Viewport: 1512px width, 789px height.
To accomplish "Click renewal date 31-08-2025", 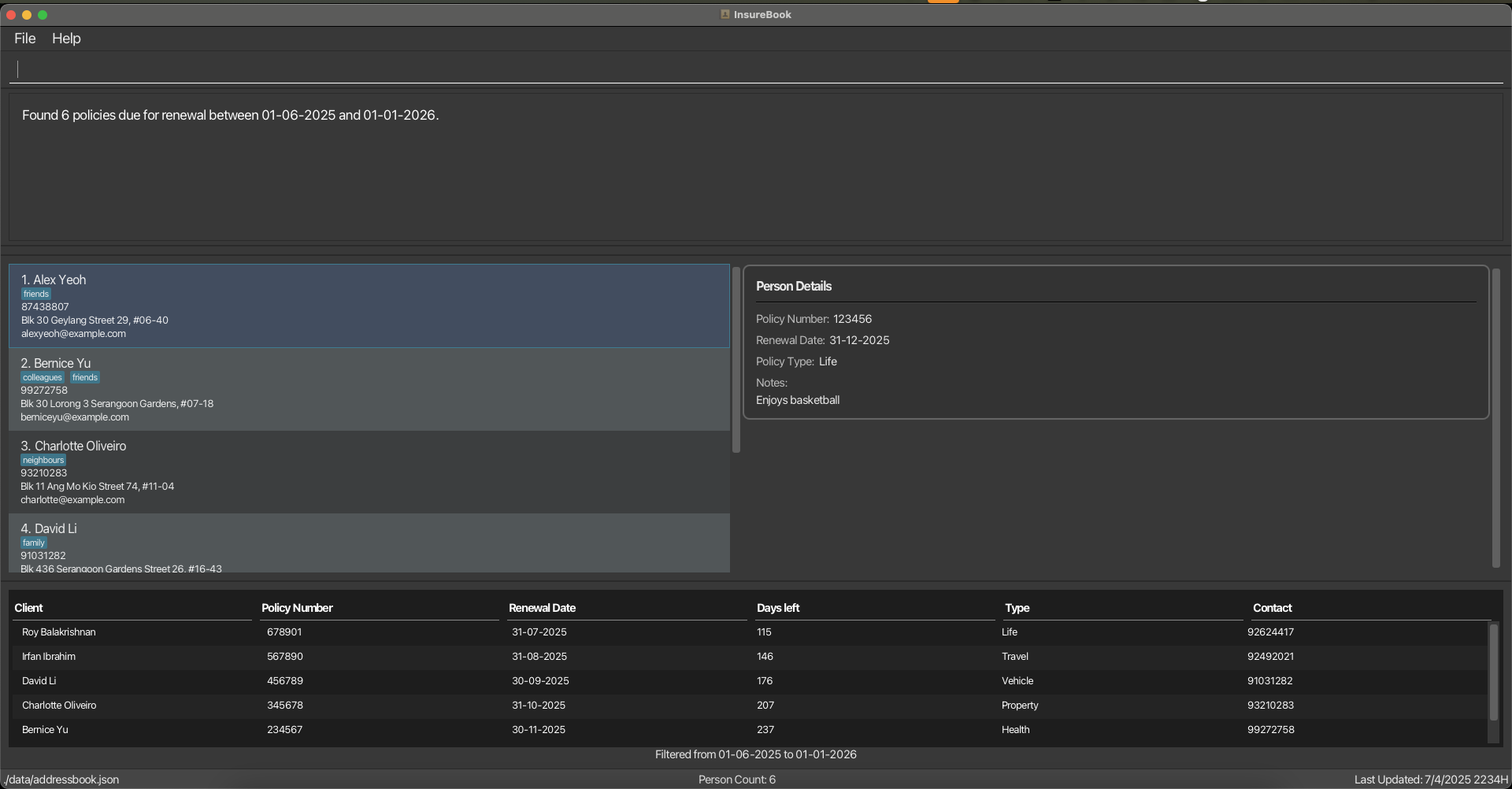I will click(539, 657).
